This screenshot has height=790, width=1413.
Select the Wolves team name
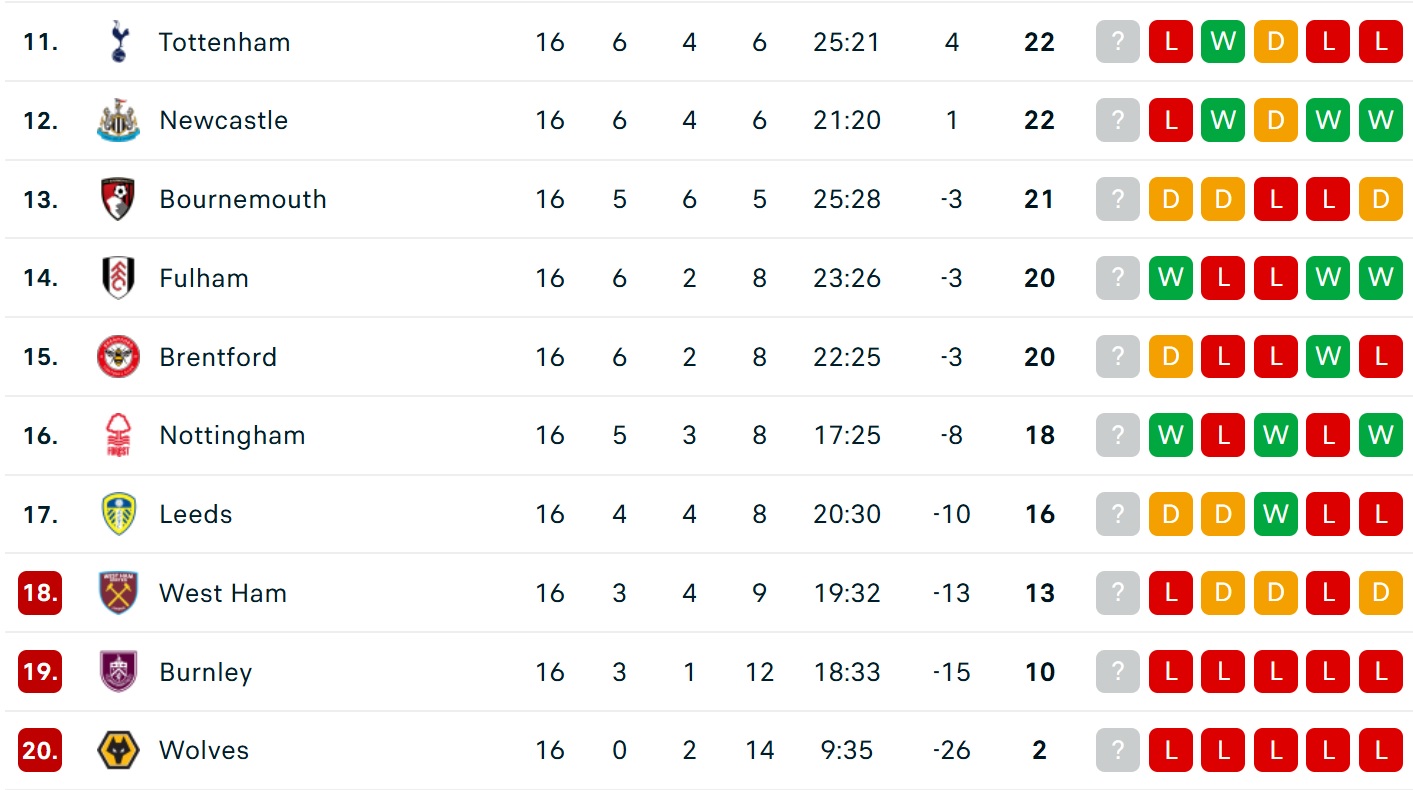pos(204,750)
